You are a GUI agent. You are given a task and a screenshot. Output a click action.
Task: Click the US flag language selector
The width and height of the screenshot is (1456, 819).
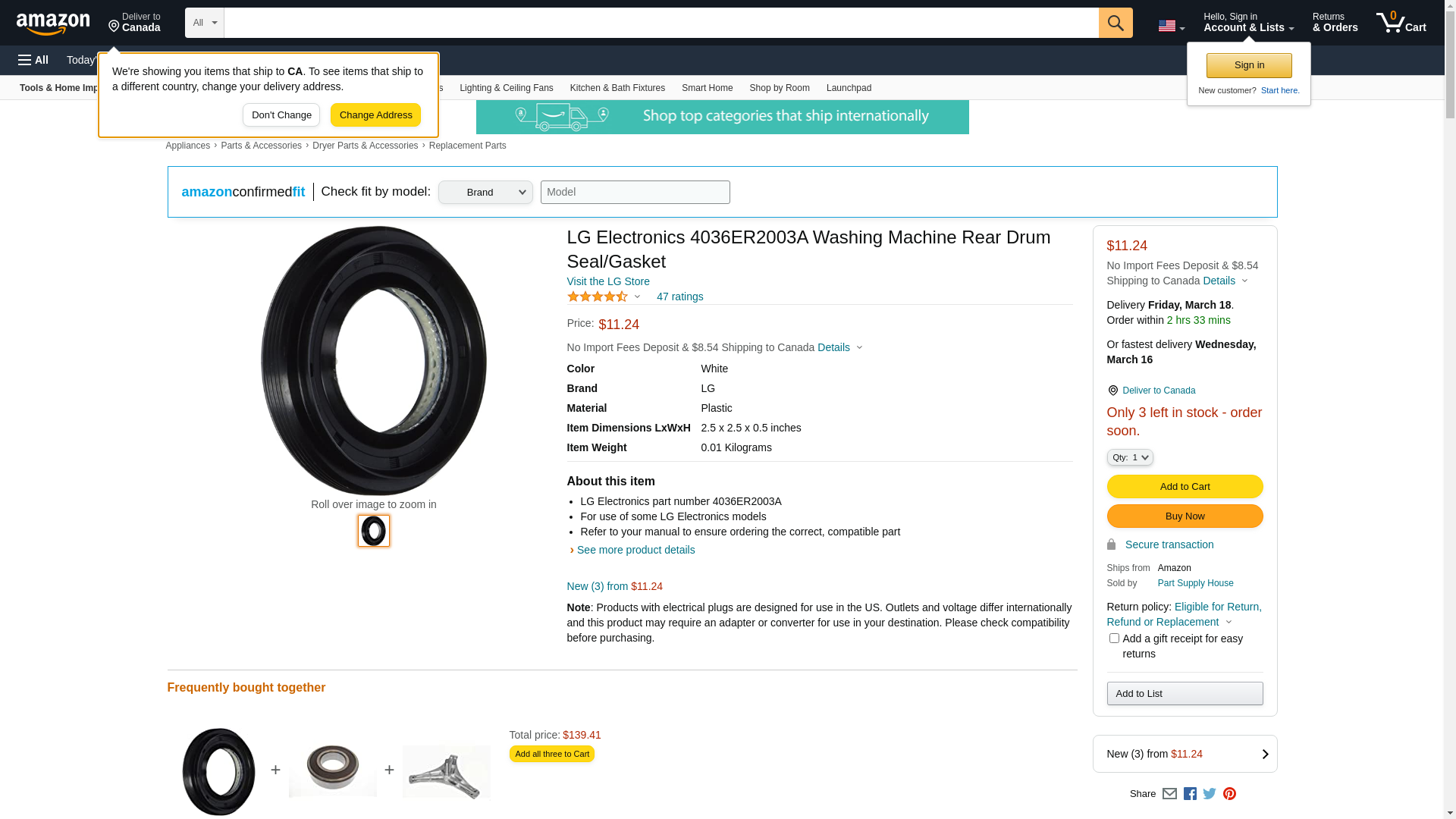tap(1171, 27)
